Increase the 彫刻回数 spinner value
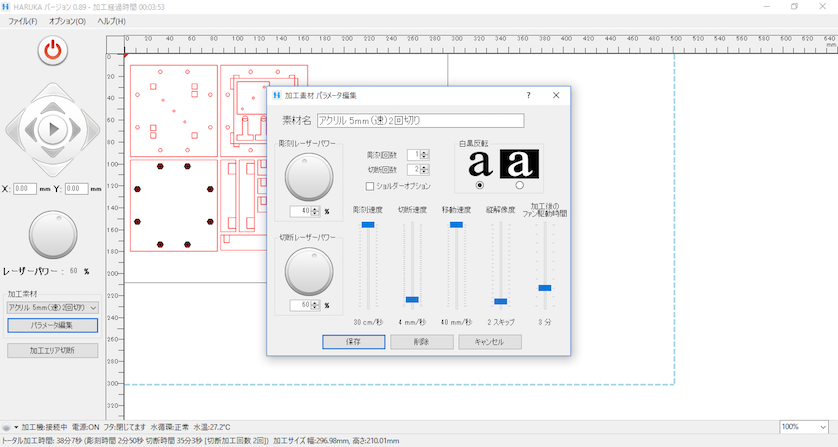The image size is (838, 447). 425,152
